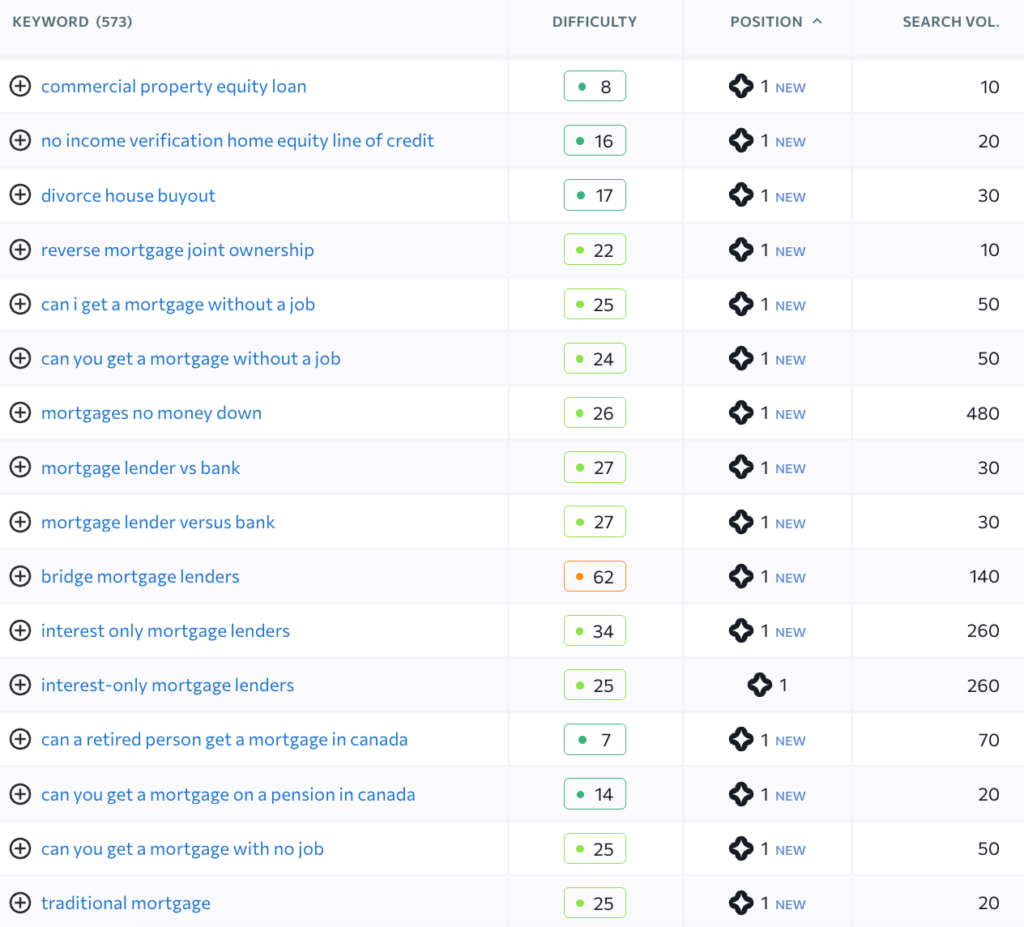The image size is (1024, 927).
Task: Click difficulty badge 7 for retired person mortgage
Action: [595, 740]
